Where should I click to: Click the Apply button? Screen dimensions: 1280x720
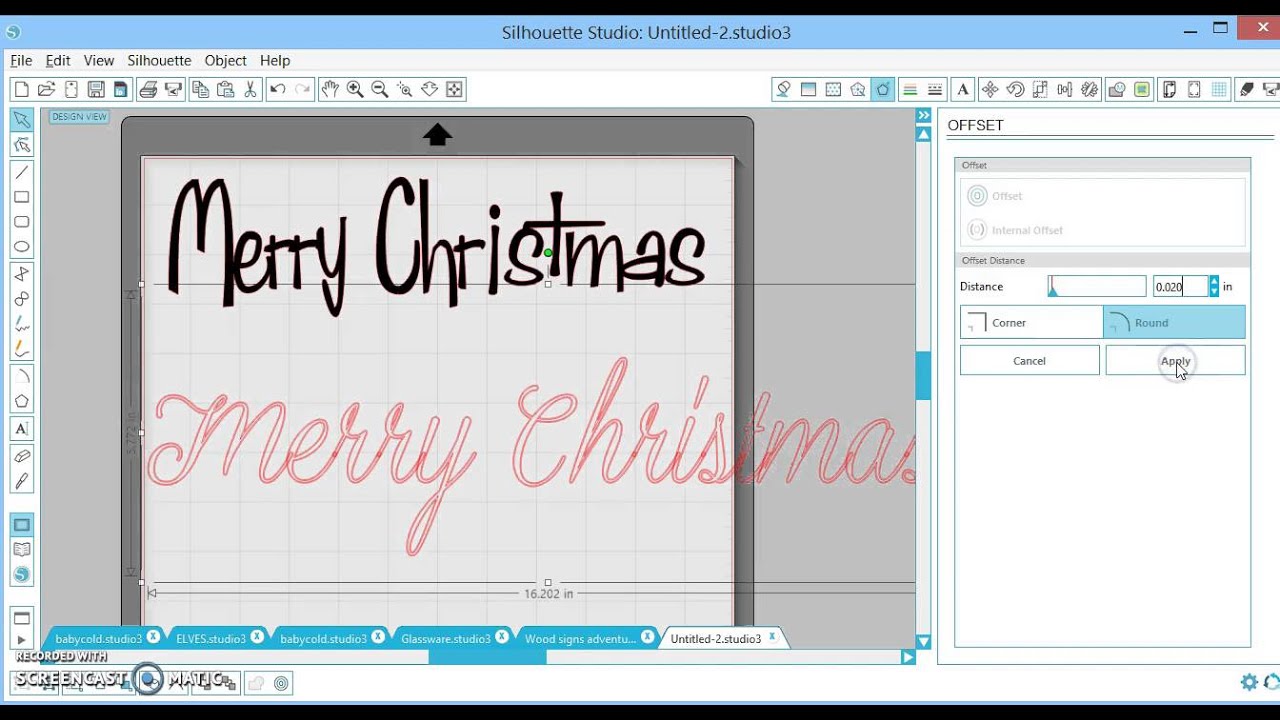[1175, 361]
